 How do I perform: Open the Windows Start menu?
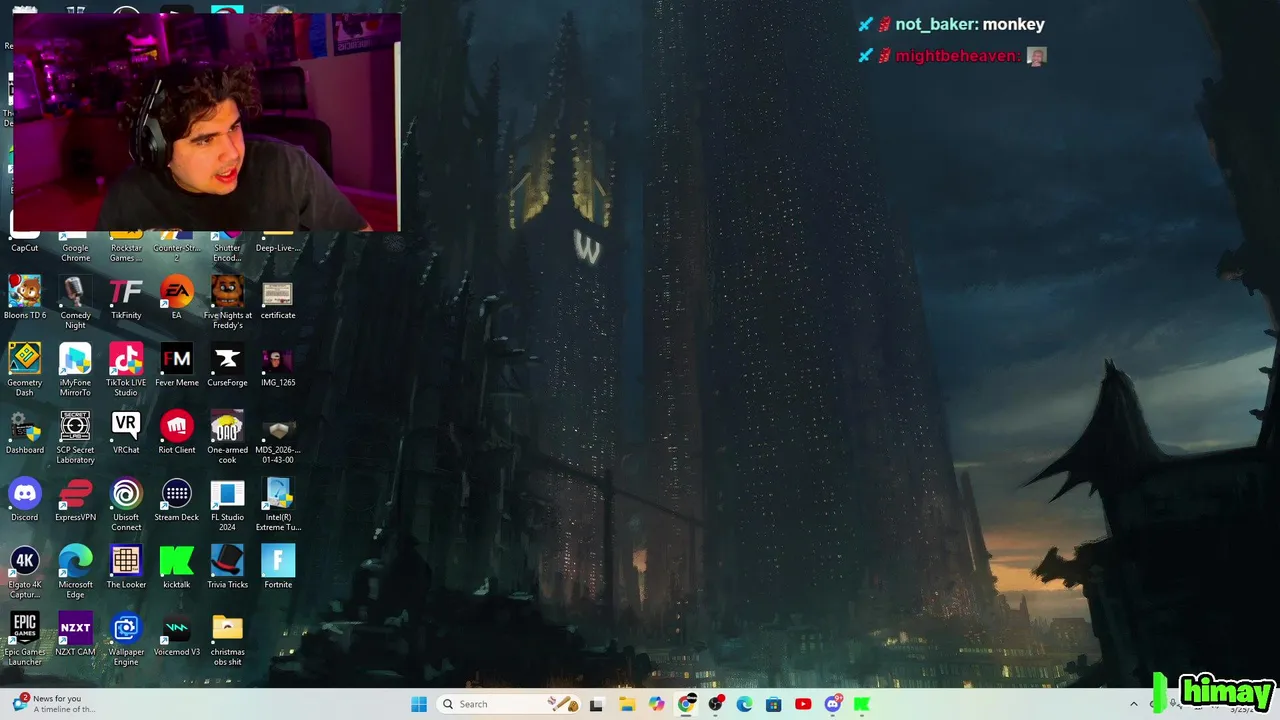tap(419, 704)
